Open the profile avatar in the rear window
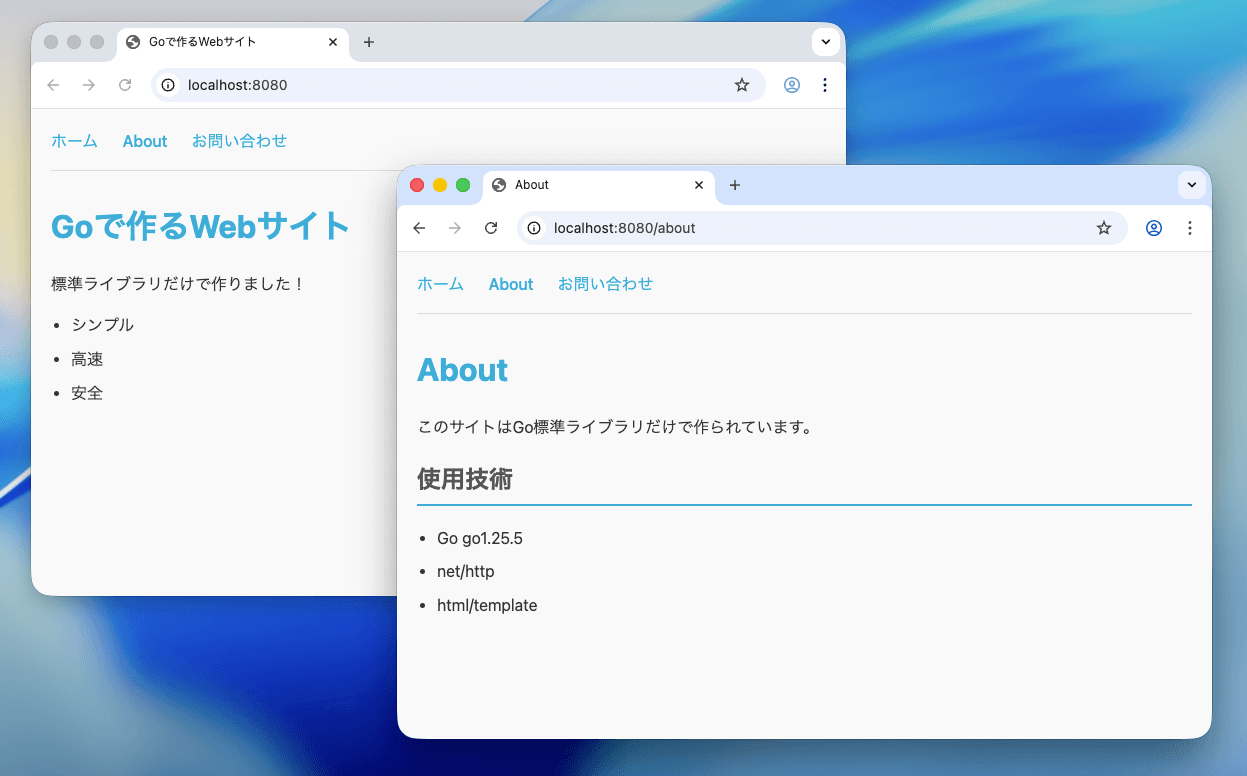1247x776 pixels. (x=792, y=85)
